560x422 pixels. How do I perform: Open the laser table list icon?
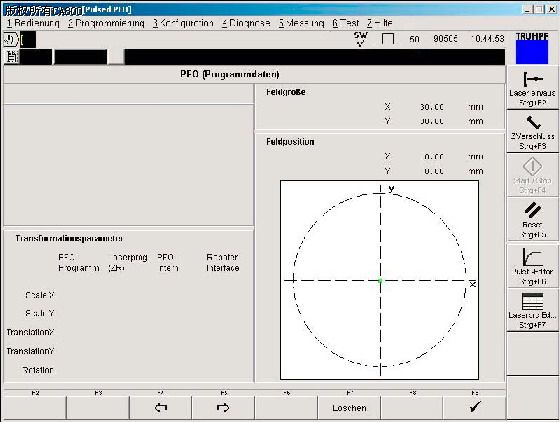click(x=532, y=310)
